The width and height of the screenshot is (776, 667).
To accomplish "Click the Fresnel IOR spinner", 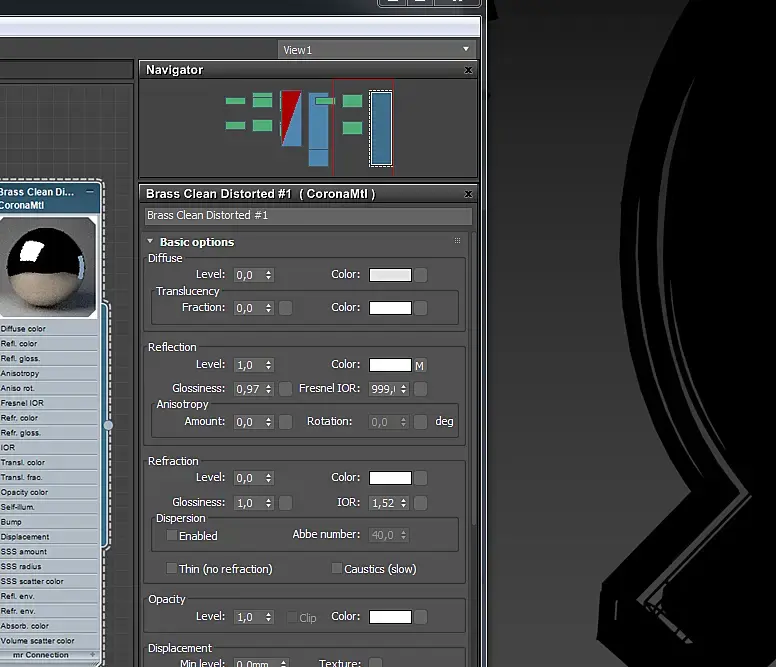I will pyautogui.click(x=403, y=389).
